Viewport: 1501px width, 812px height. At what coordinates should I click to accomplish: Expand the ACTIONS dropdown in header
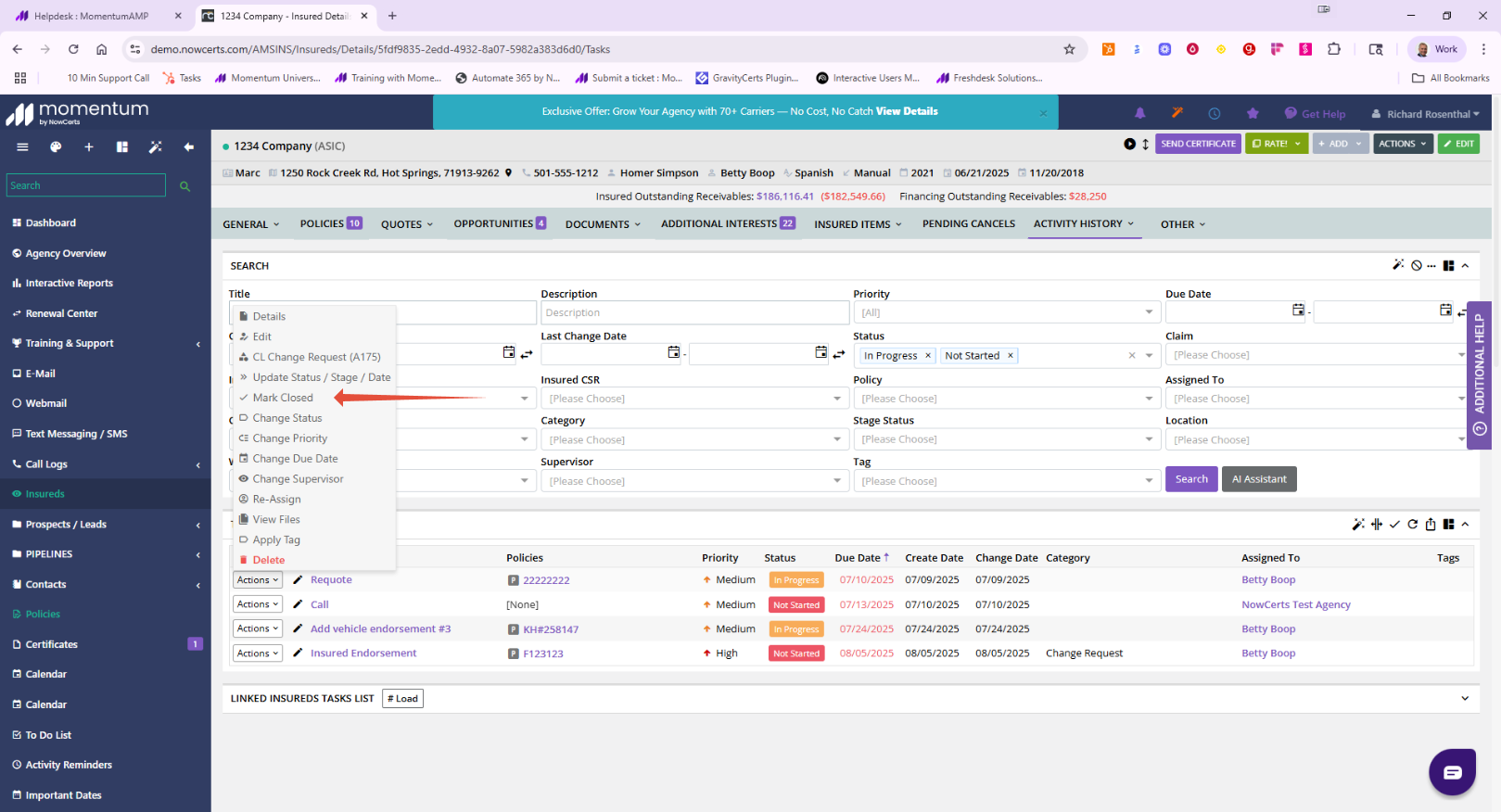pyautogui.click(x=1403, y=144)
